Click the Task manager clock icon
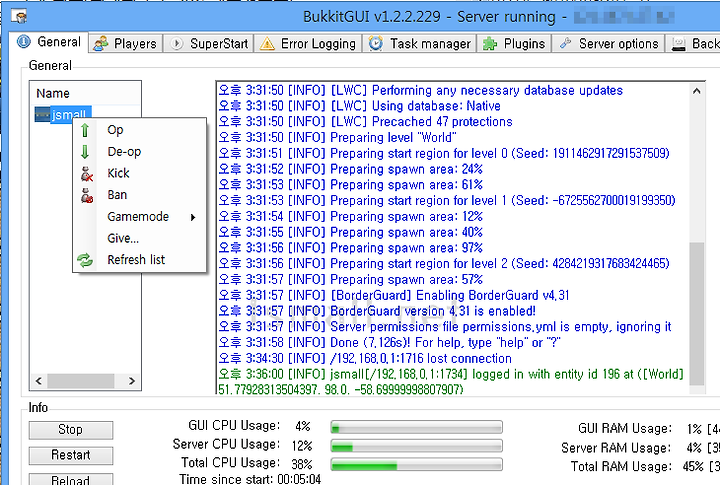This screenshot has width=720, height=485. [x=376, y=43]
